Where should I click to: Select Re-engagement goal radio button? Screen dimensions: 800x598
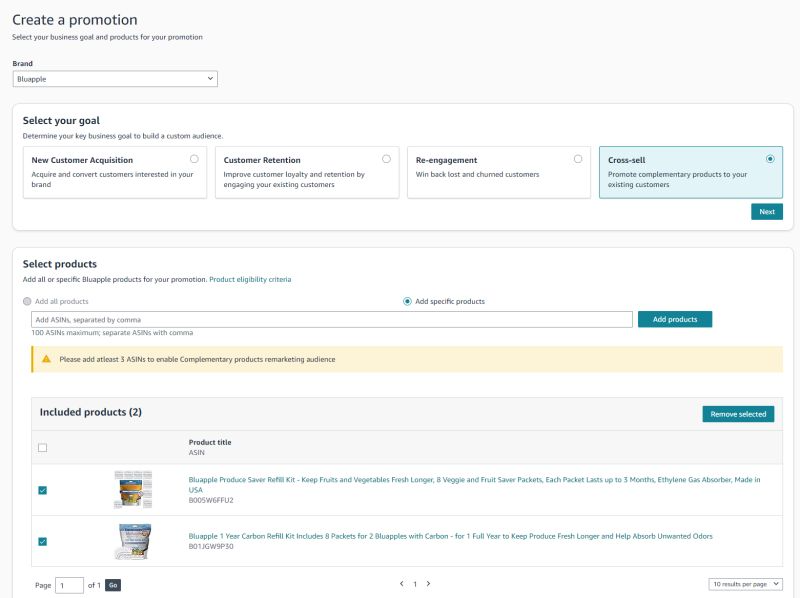[x=578, y=159]
